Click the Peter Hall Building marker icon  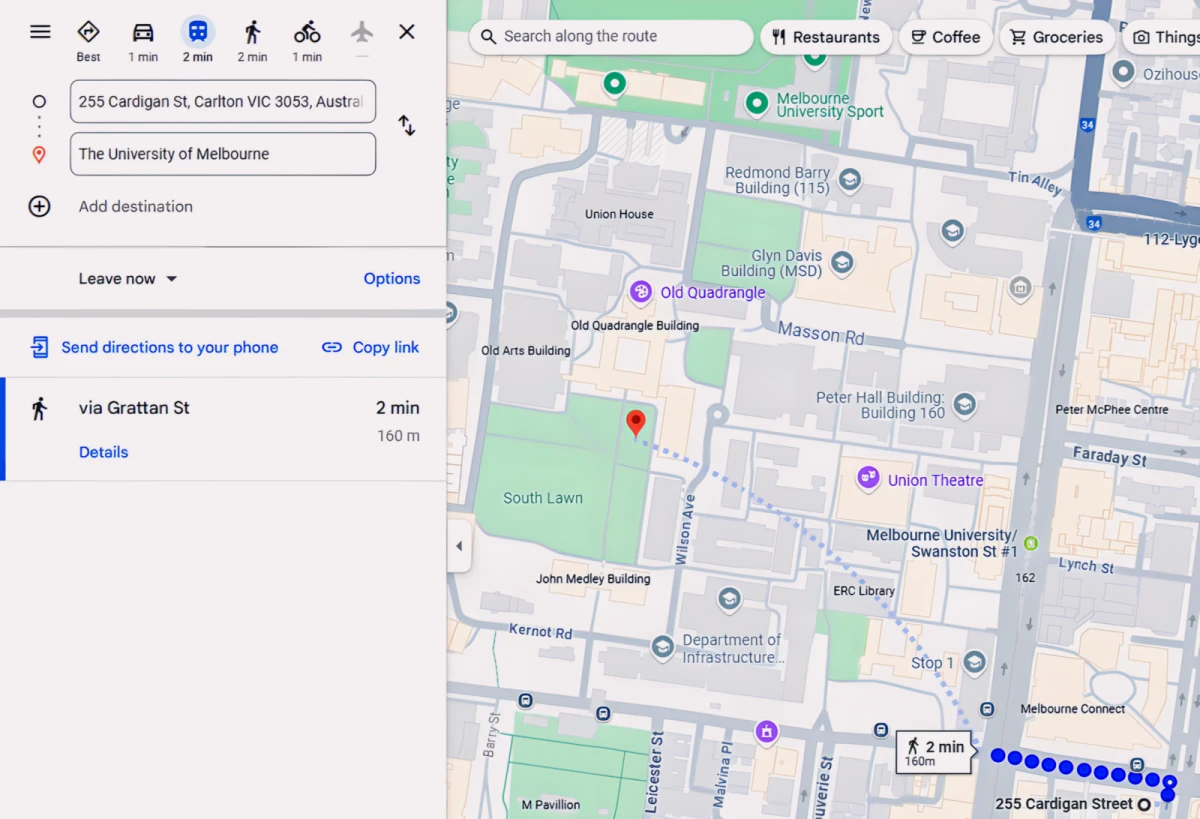pyautogui.click(x=964, y=404)
